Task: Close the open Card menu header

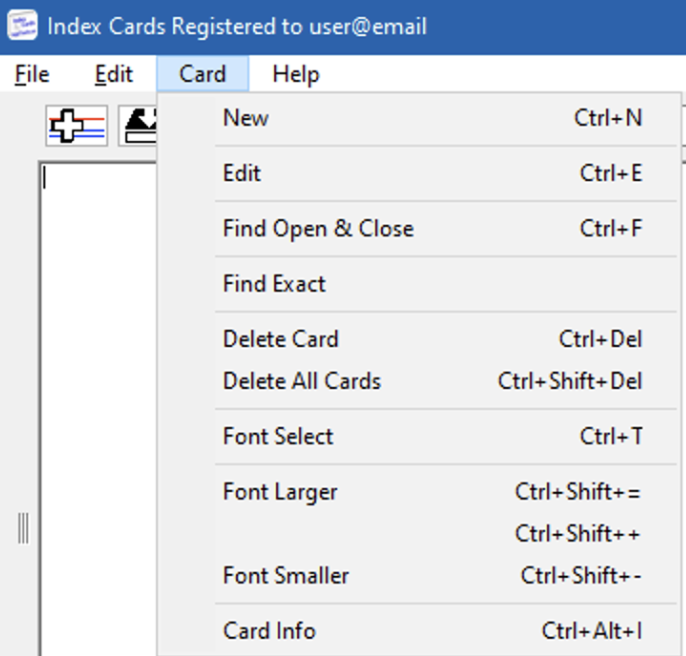Action: coord(203,74)
